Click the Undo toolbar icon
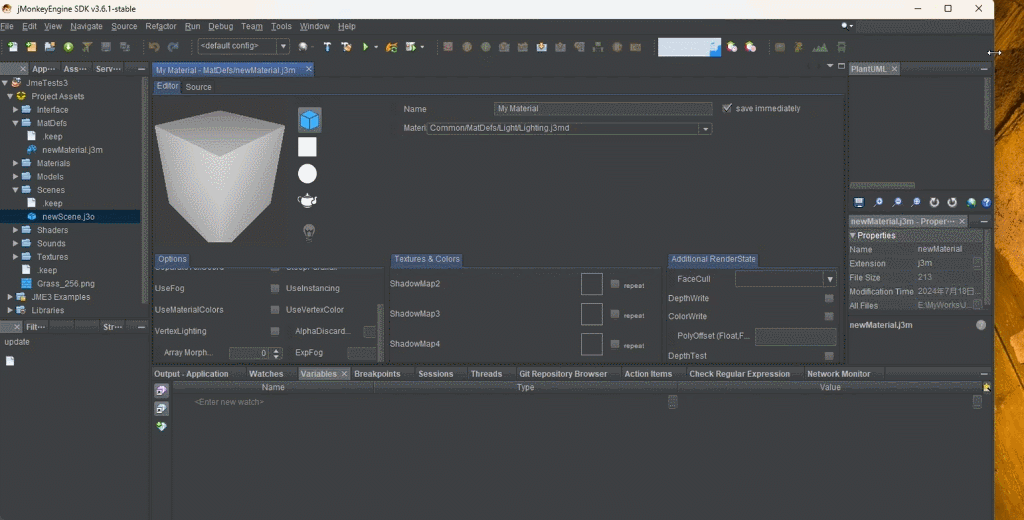 click(x=154, y=47)
